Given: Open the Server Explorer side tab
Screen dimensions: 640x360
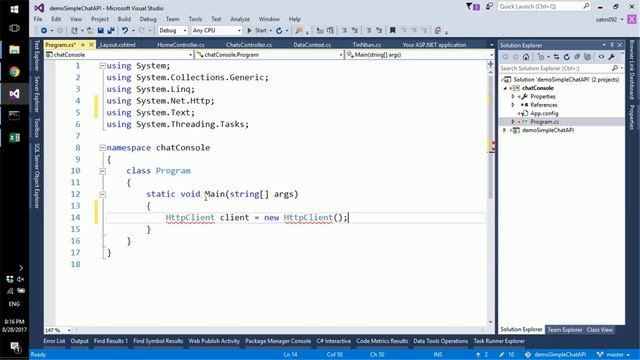Looking at the screenshot, I should (37, 94).
